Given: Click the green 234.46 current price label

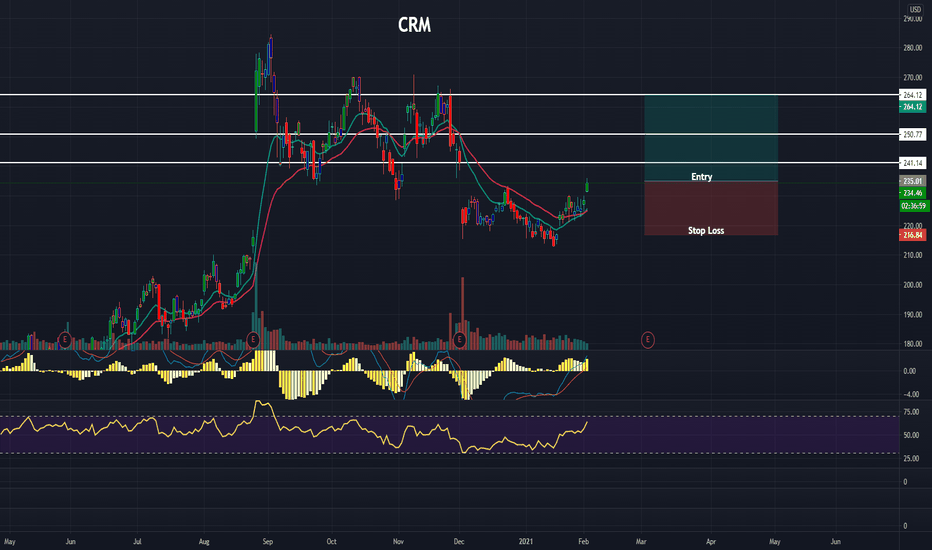Looking at the screenshot, I should click(912, 193).
